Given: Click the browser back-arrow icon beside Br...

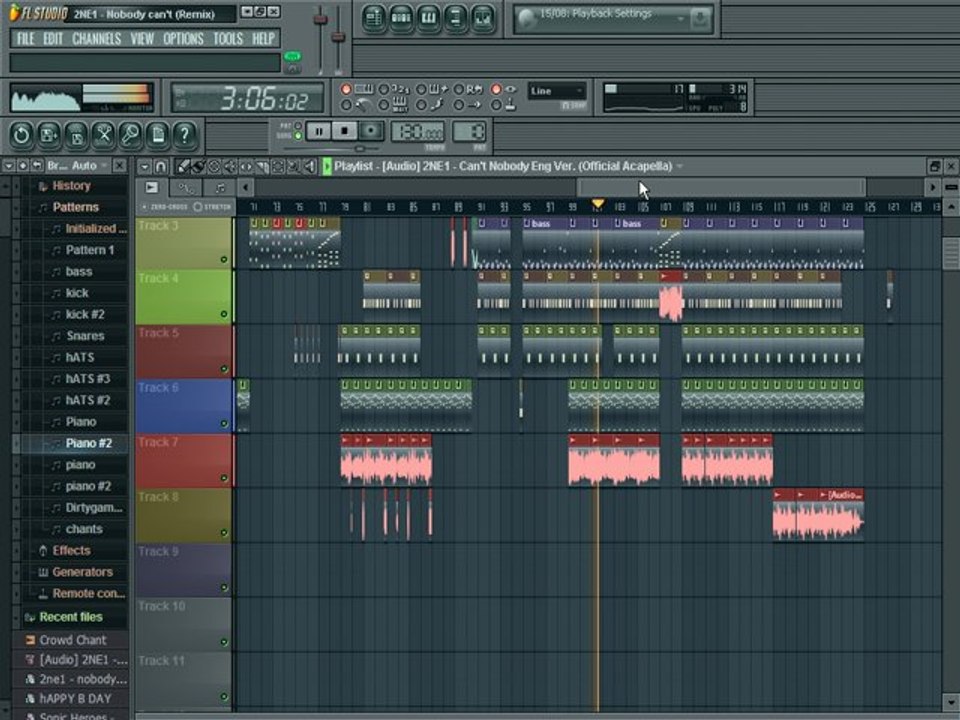Looking at the screenshot, I should pyautogui.click(x=37, y=166).
